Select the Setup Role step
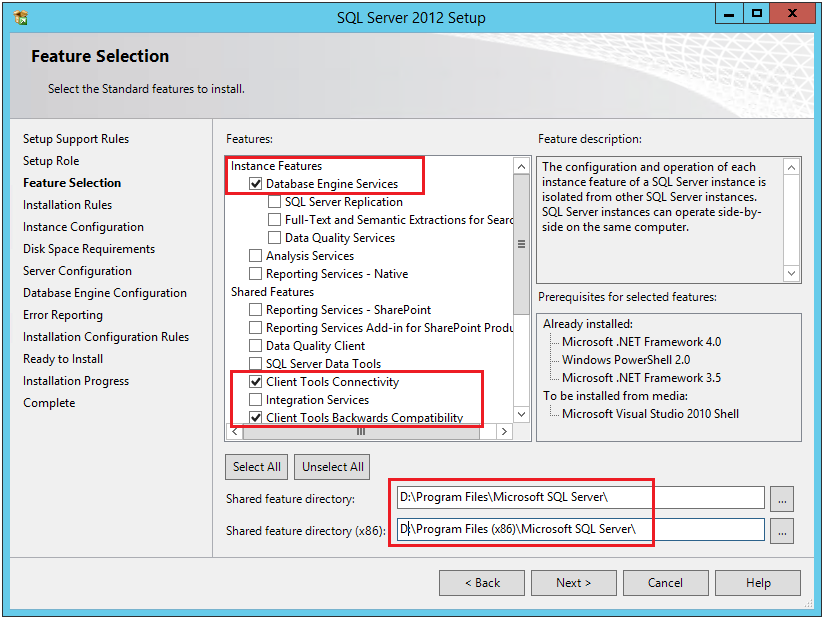825x620 pixels. click(x=51, y=161)
